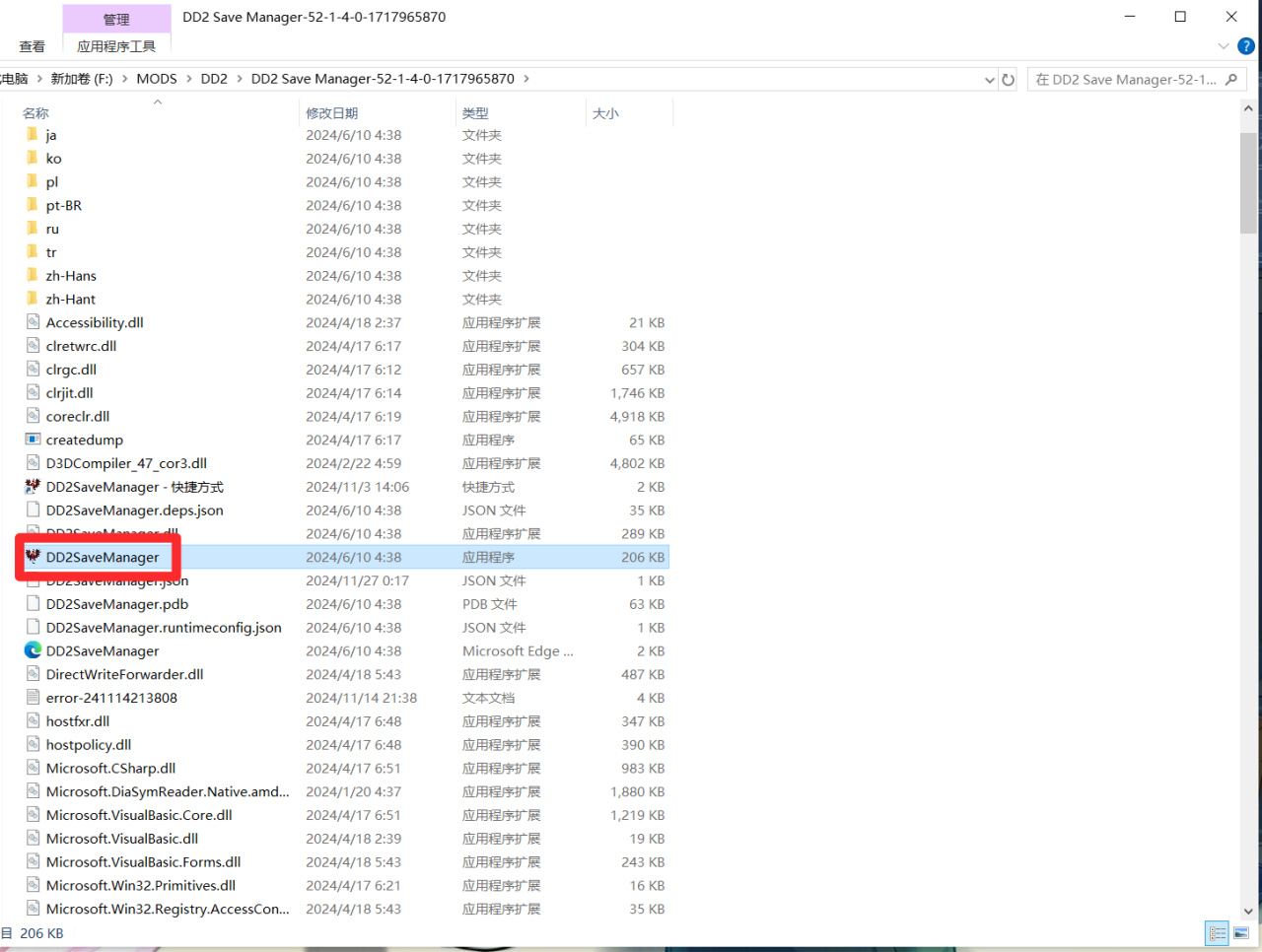Select the Microsoft.VisualBasic.Core.dll row
Image resolution: width=1262 pixels, height=952 pixels.
[344, 815]
